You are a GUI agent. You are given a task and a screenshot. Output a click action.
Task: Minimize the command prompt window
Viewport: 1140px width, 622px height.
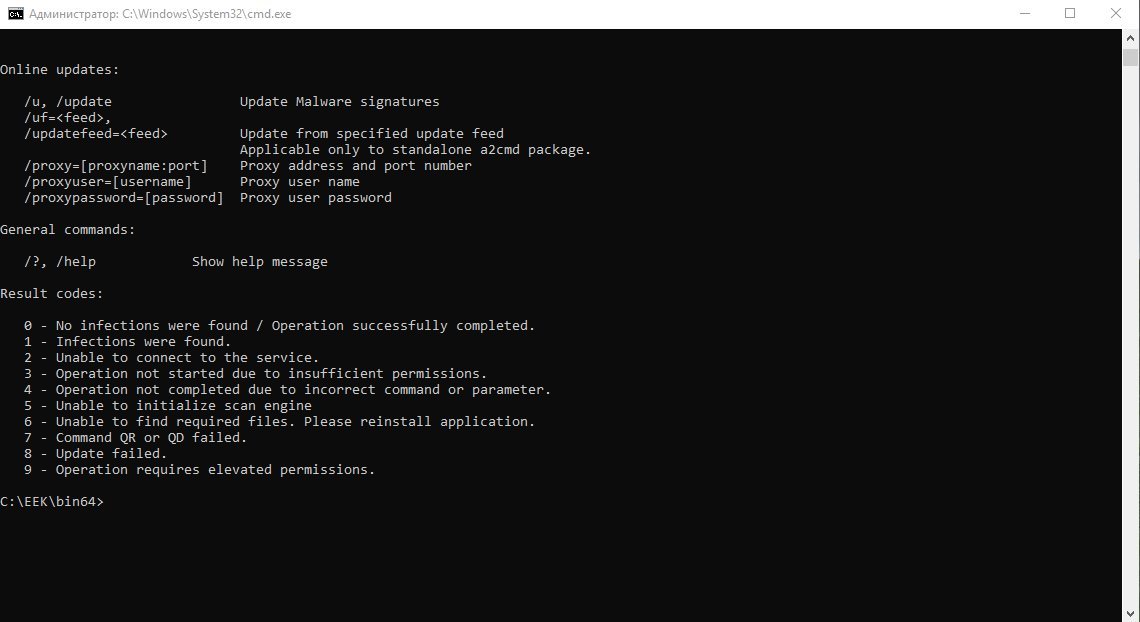coord(1025,14)
